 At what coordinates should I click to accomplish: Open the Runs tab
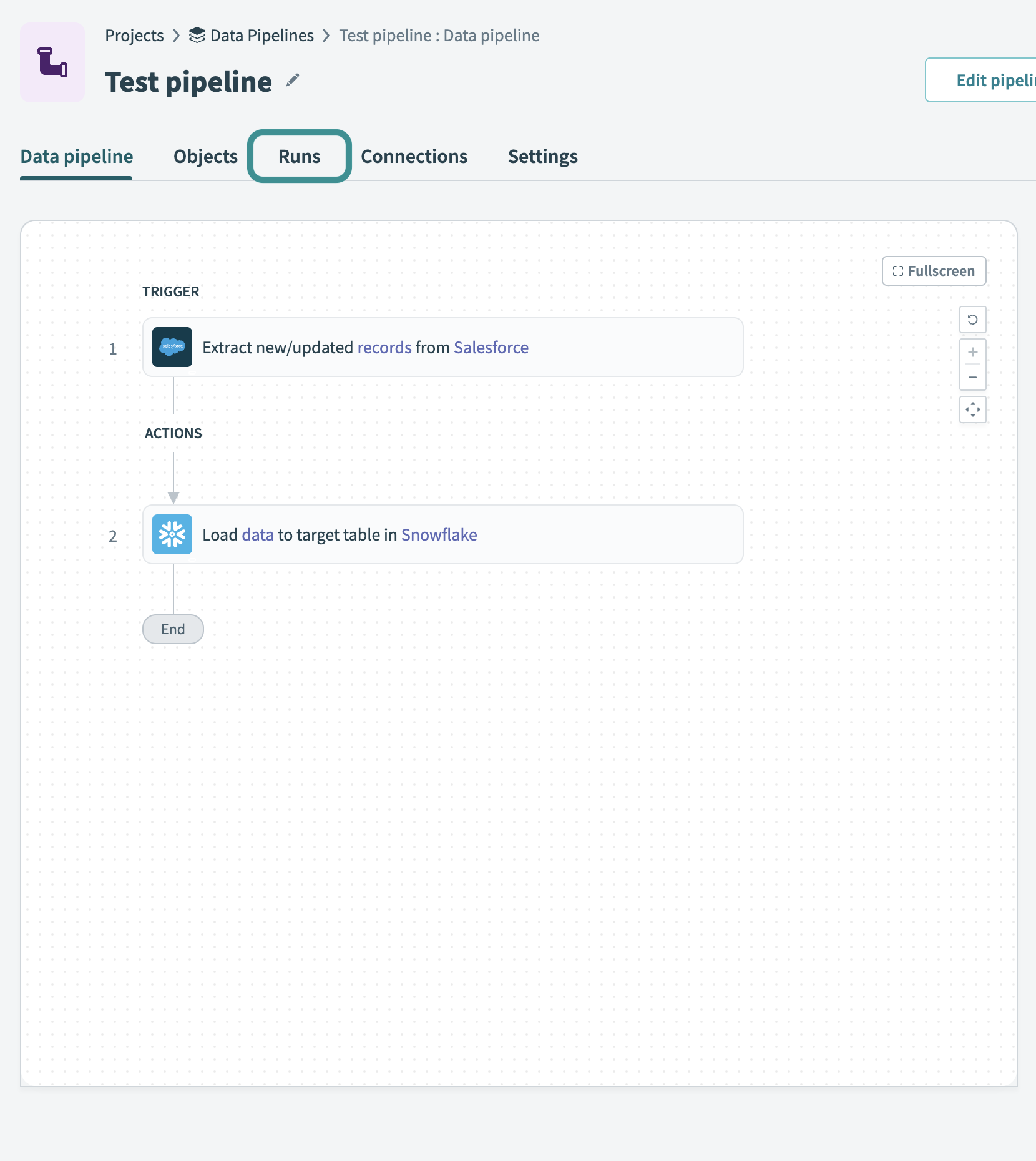tap(300, 156)
